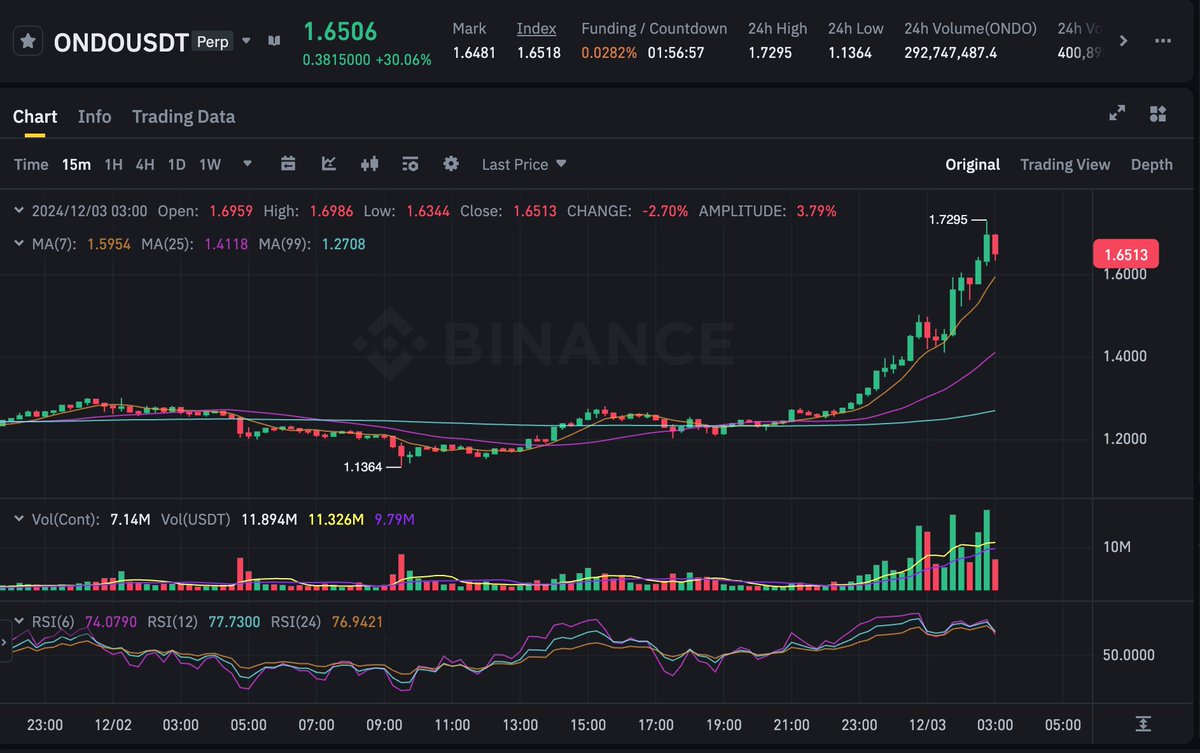Select the Original chart view
The image size is (1200, 753).
[x=973, y=164]
